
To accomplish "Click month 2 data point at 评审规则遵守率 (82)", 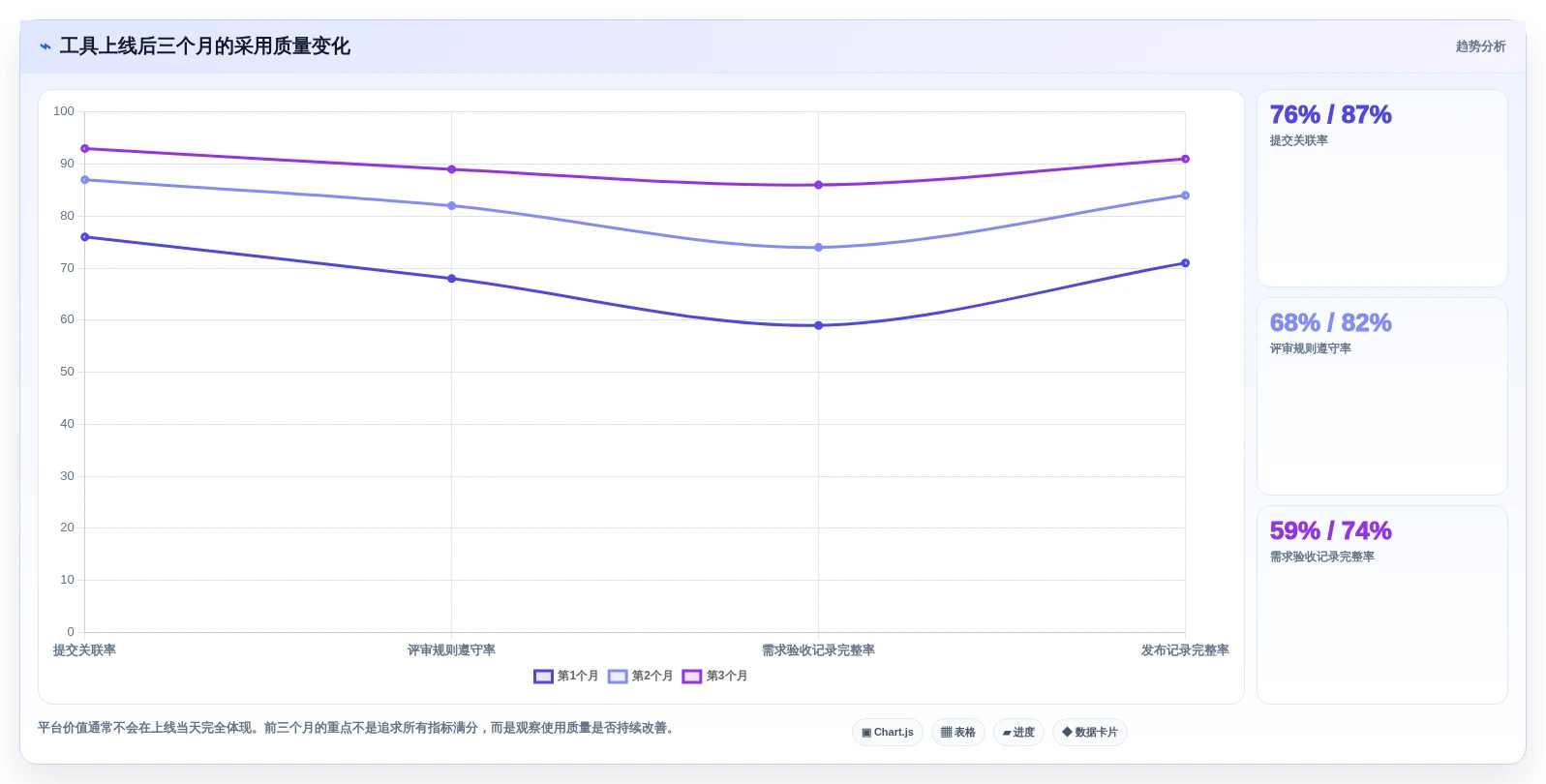I will (451, 206).
